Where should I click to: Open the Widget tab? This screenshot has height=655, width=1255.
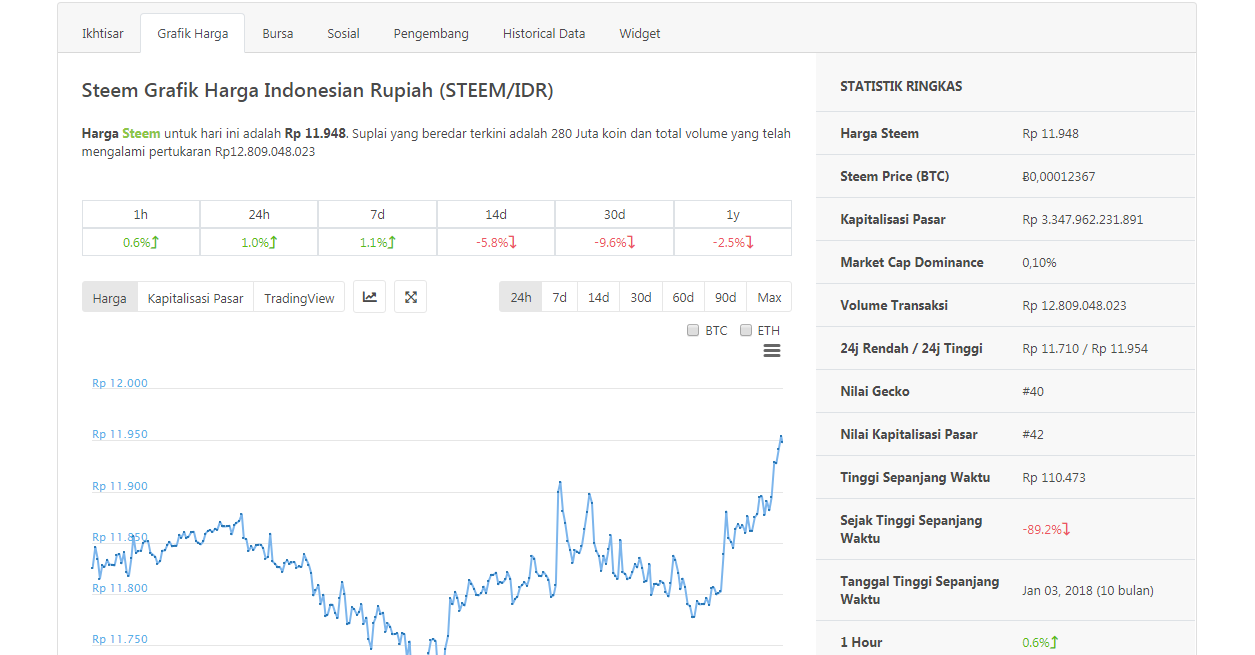(640, 33)
